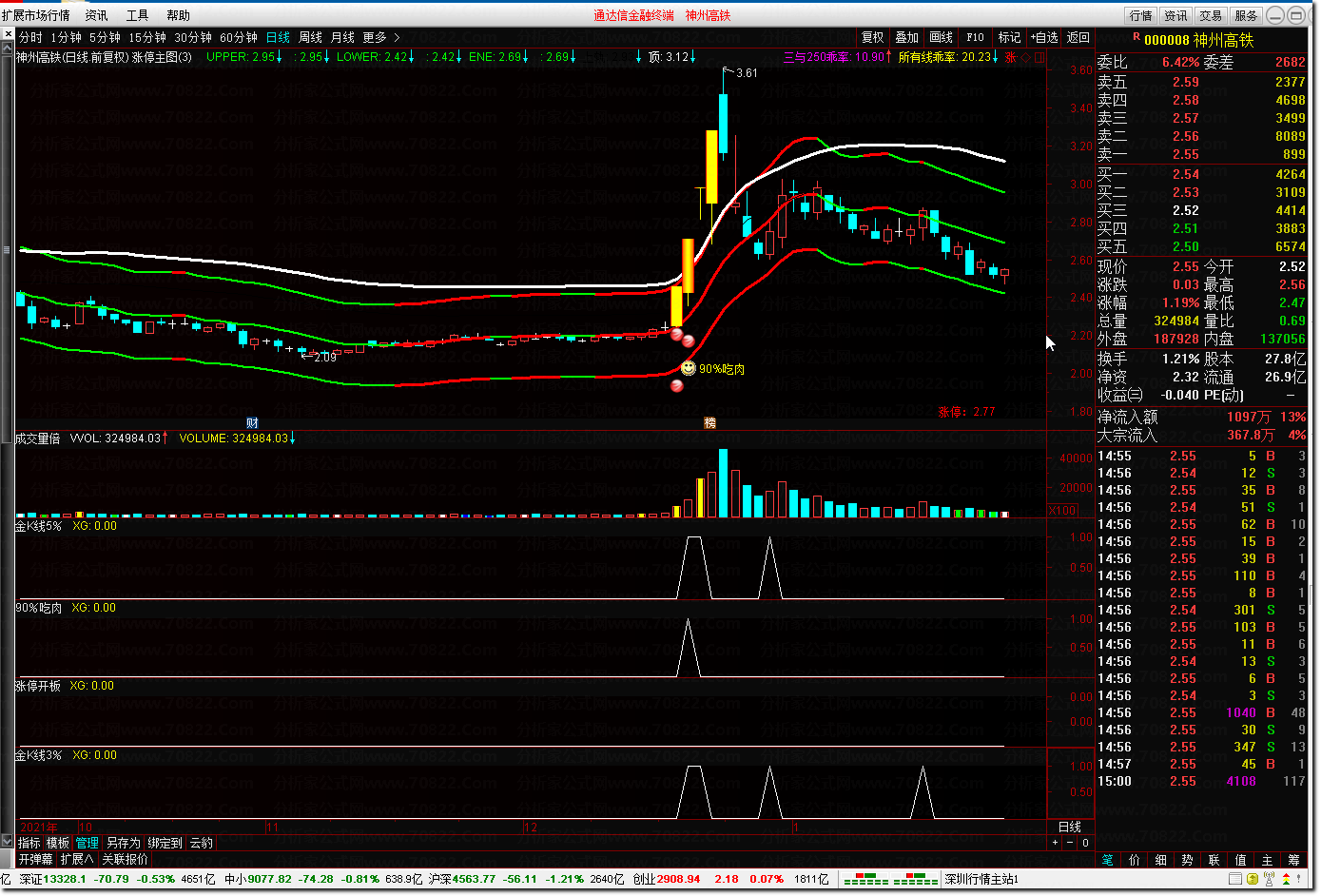The image size is (1321, 896).
Task: Click the small square icon beside diamond
Action: tap(1039, 57)
